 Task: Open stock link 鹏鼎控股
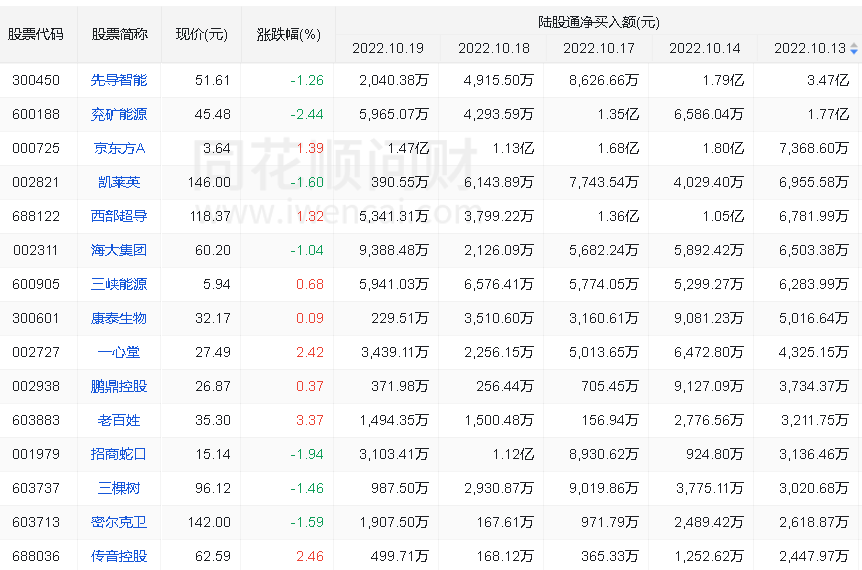[119, 386]
